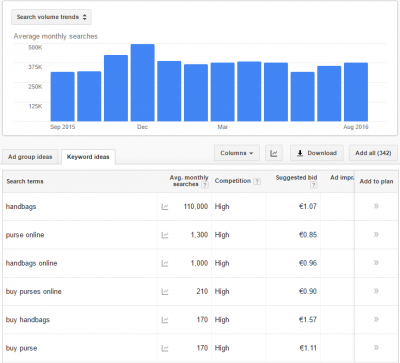
Task: Show help icon for Competition column
Action: click(x=257, y=181)
